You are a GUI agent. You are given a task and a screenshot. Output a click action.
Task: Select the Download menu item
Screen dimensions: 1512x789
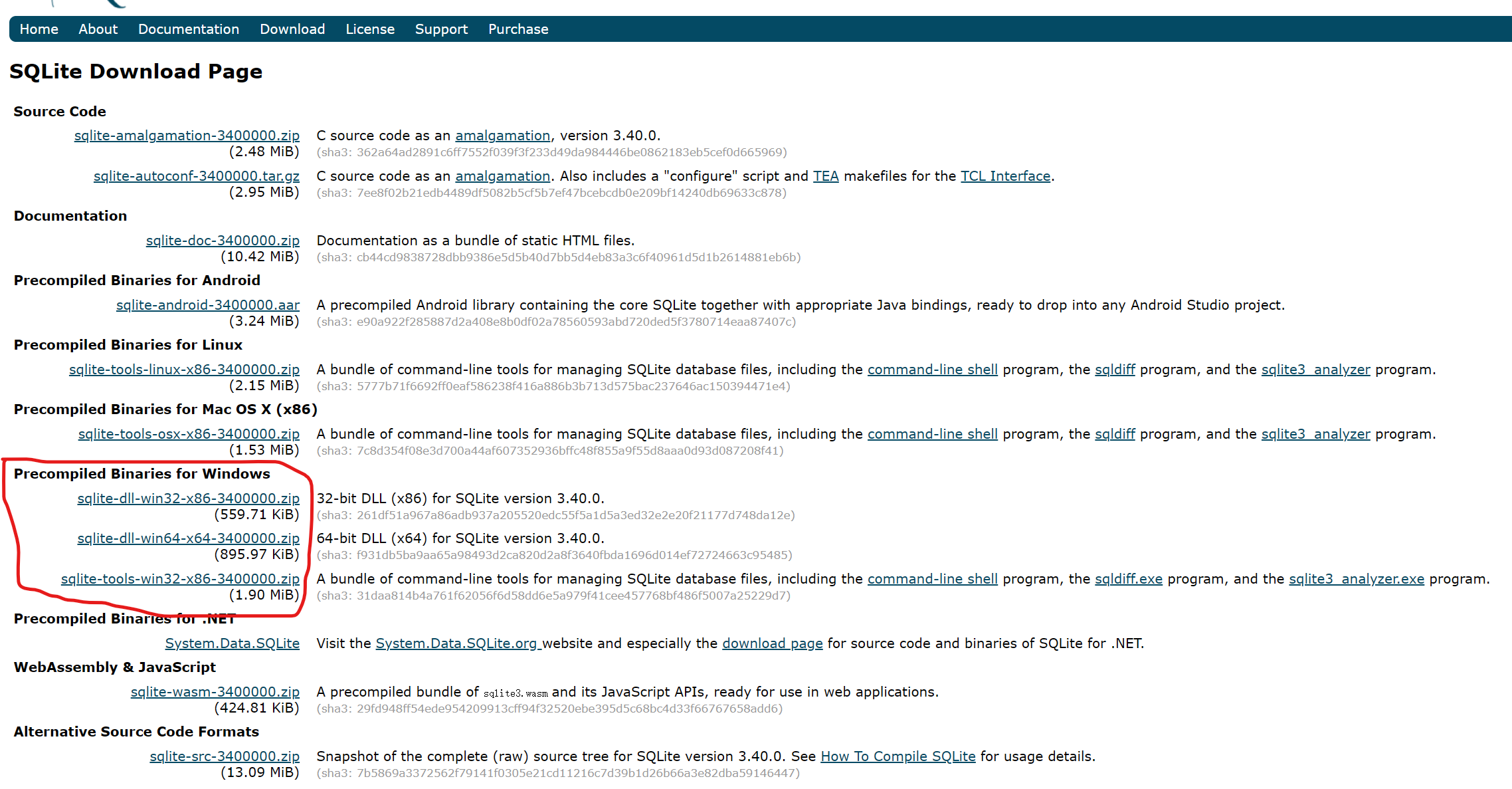tap(292, 29)
